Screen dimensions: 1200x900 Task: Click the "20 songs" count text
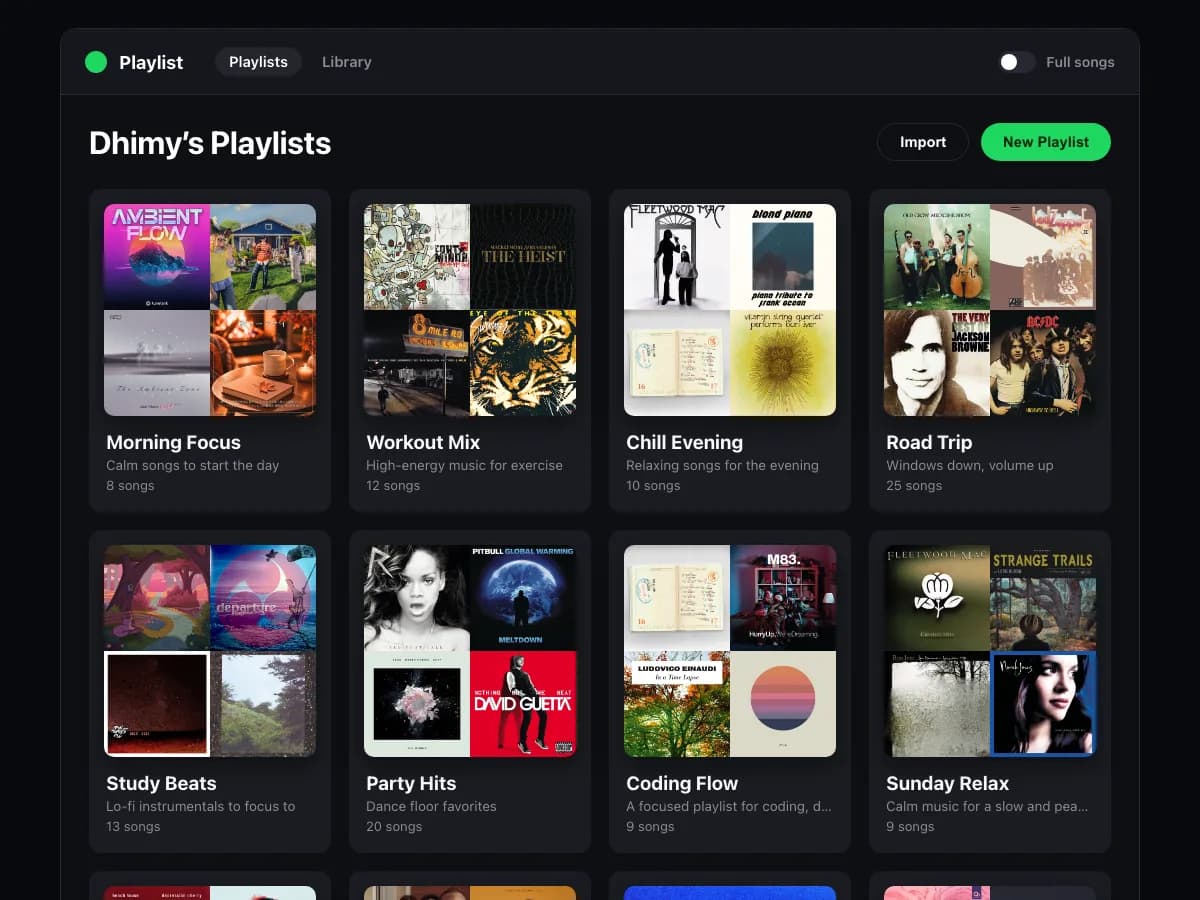pos(394,826)
